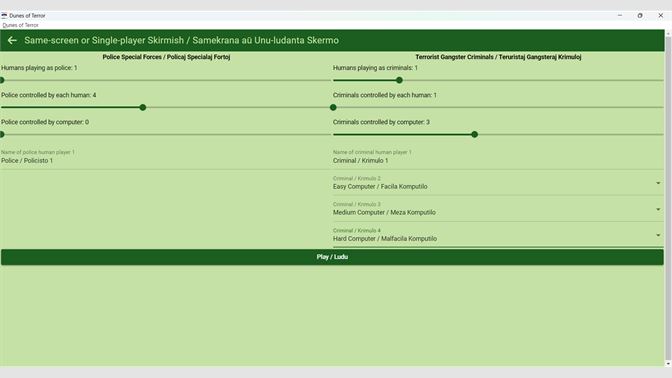Start the skirmish with the Play / Ludu button

tap(332, 257)
